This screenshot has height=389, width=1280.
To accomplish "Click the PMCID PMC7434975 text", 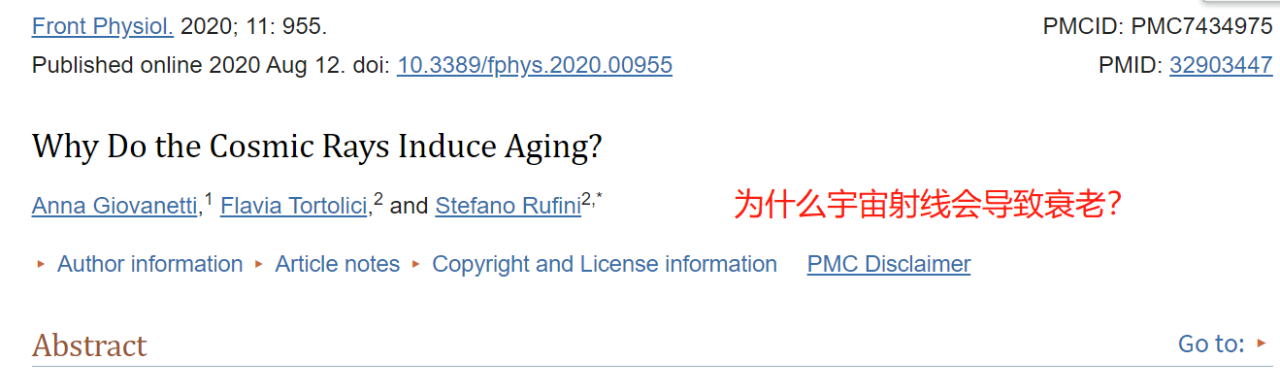I will click(1158, 27).
